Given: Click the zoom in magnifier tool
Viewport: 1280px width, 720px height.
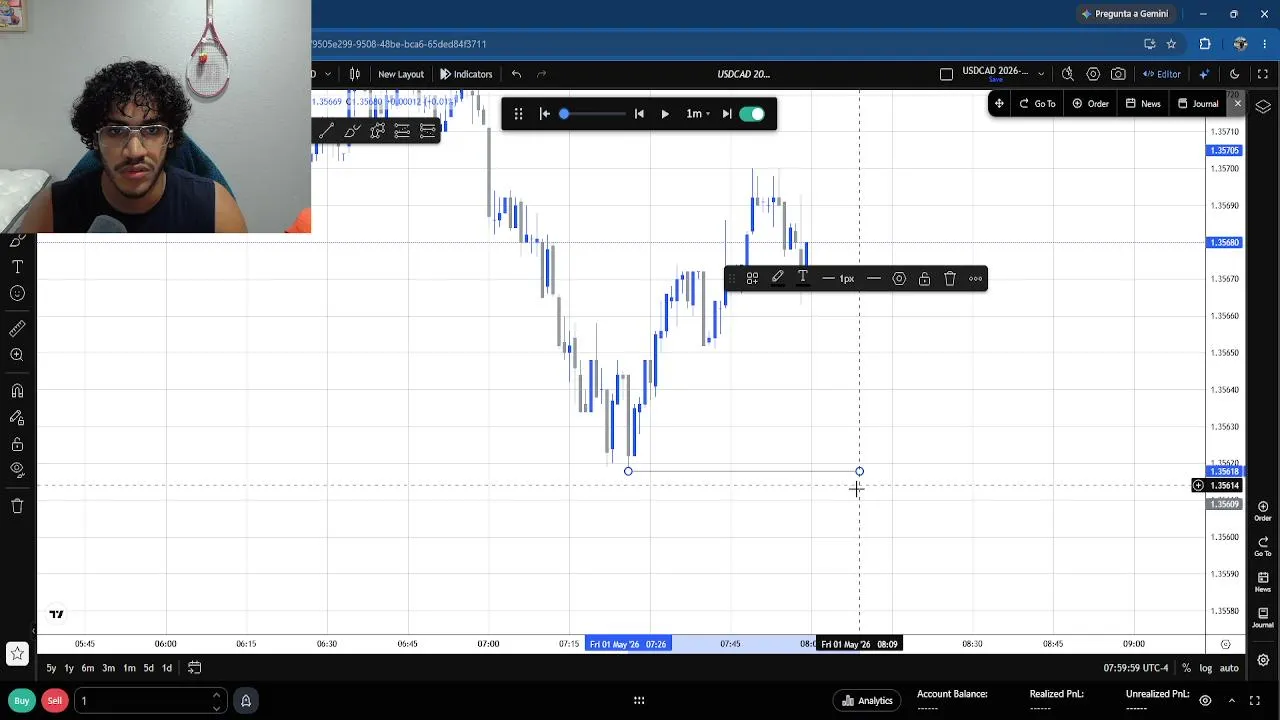Looking at the screenshot, I should click(x=17, y=355).
